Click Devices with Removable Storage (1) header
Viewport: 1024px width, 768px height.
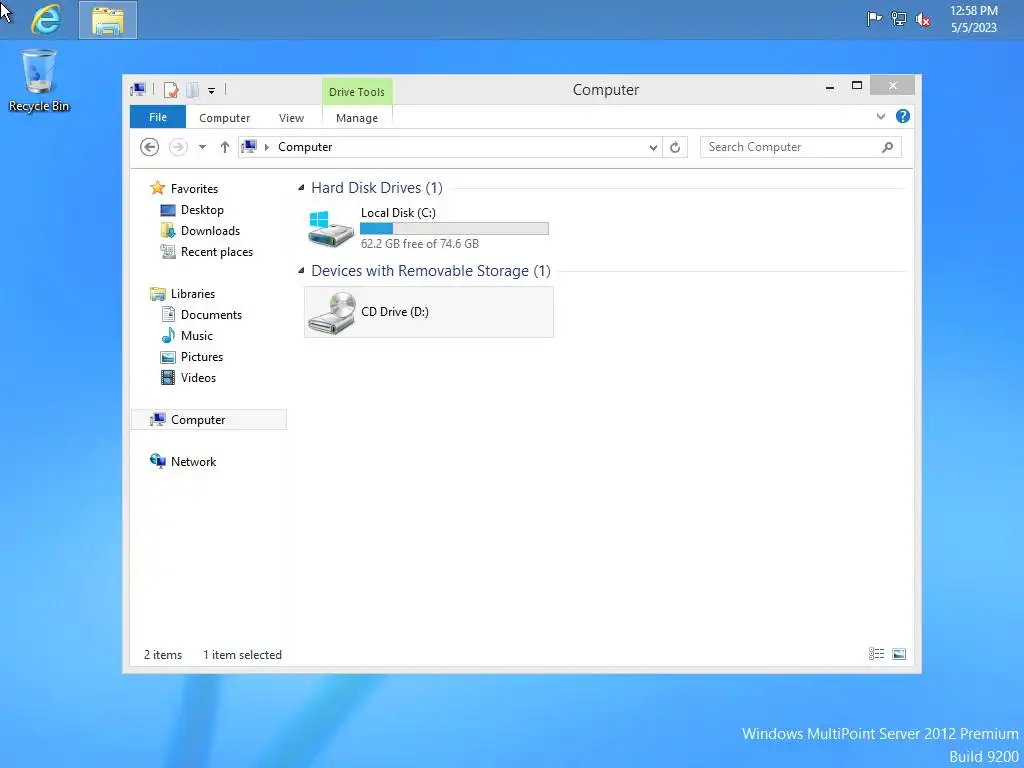430,270
